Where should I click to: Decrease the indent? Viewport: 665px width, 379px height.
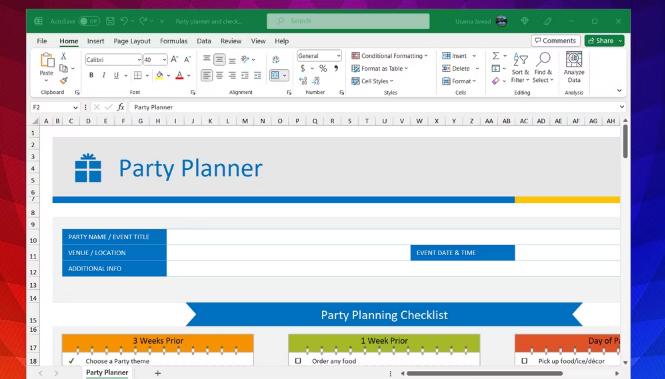pyautogui.click(x=245, y=75)
